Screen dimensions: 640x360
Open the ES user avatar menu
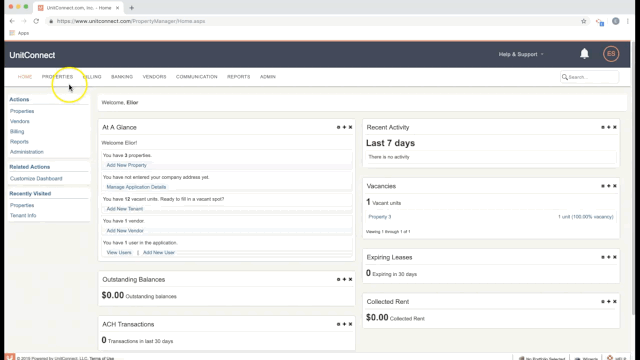(611, 54)
